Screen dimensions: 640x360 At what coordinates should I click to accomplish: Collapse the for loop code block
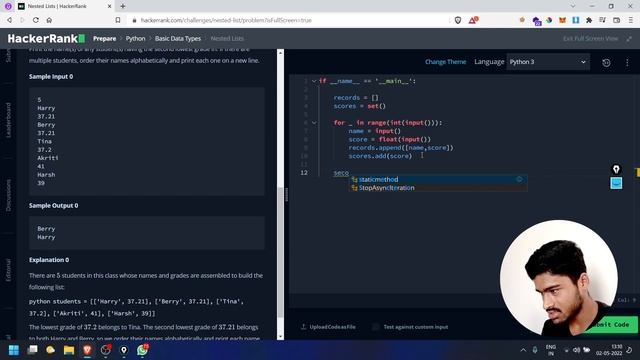pos(314,123)
